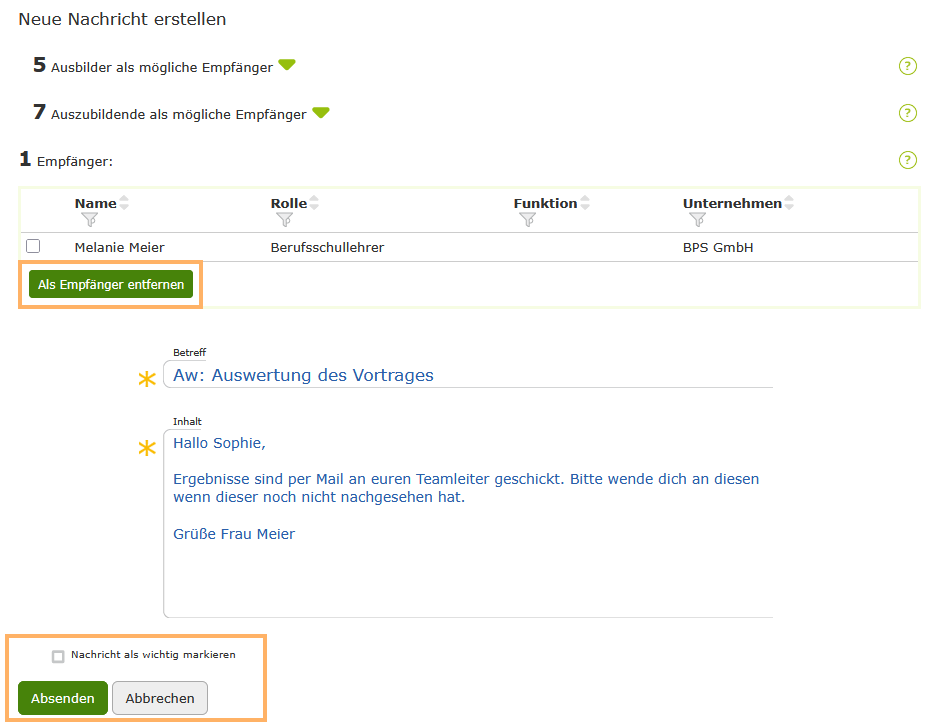926x724 pixels.
Task: Click the Als Empfänger entfernen button
Action: (110, 283)
